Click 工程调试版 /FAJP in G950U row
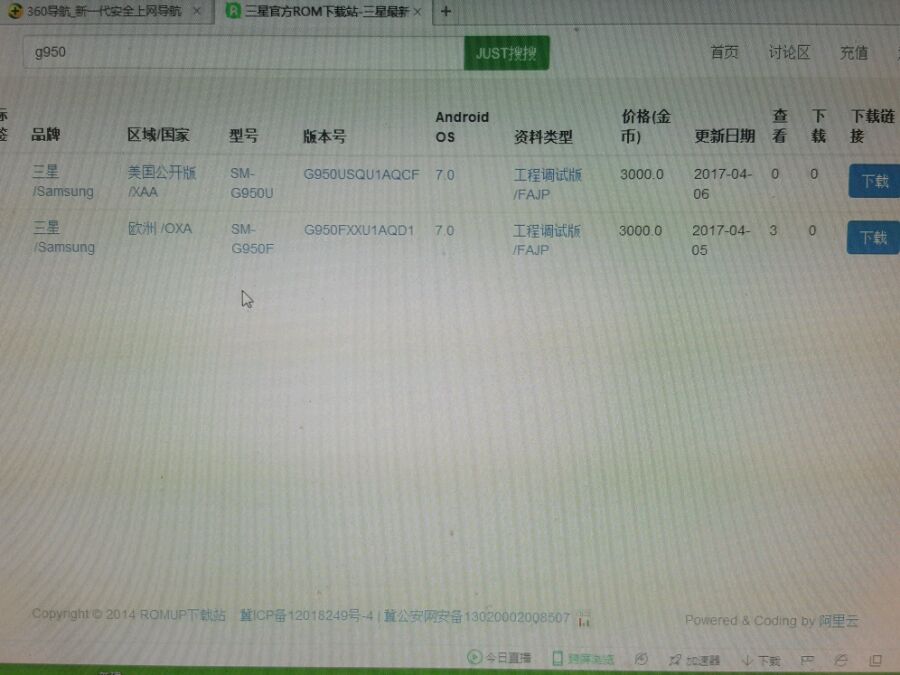The width and height of the screenshot is (900, 675). pyautogui.click(x=547, y=184)
